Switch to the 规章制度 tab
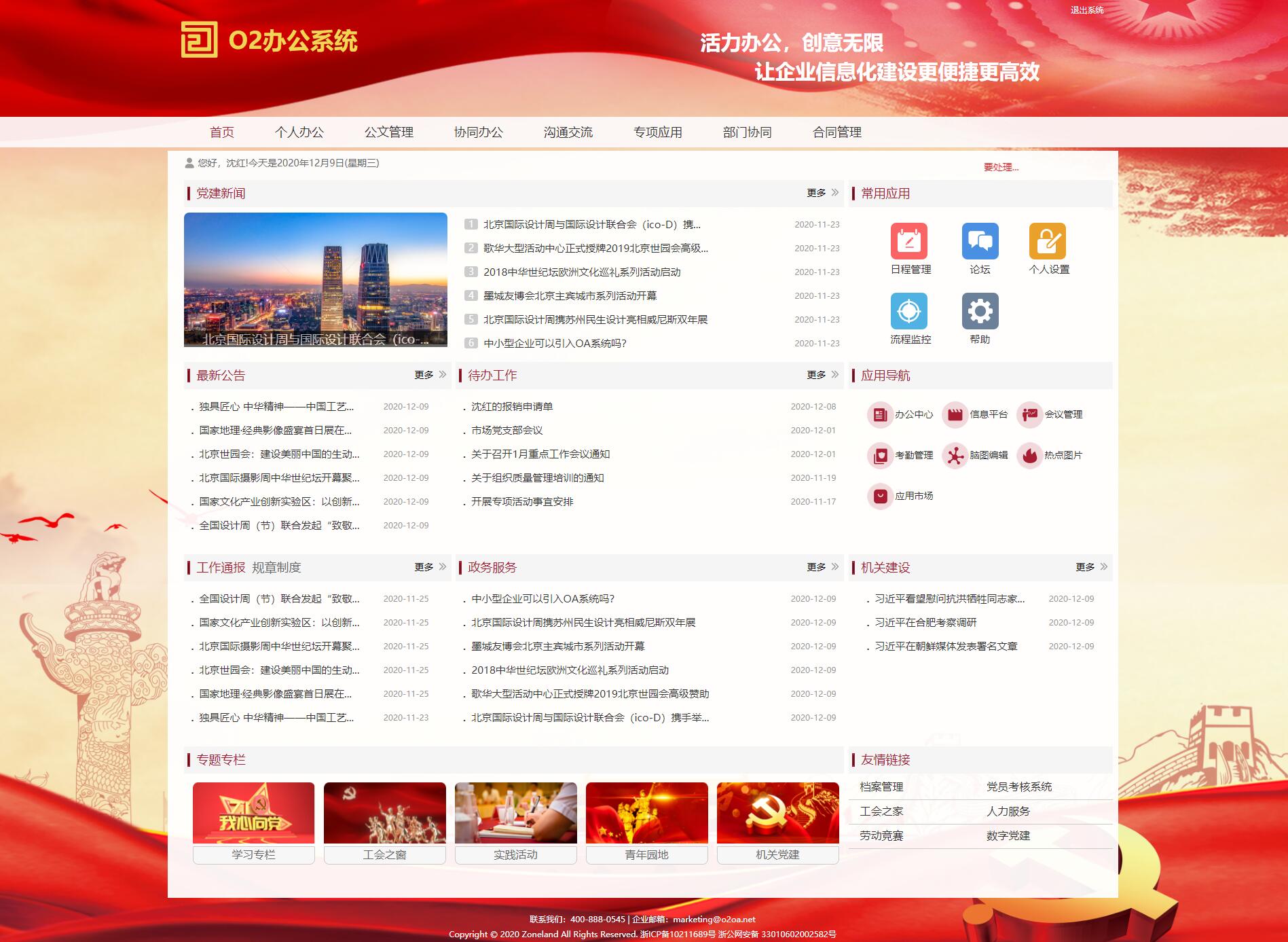The height and width of the screenshot is (942, 1288). (276, 567)
